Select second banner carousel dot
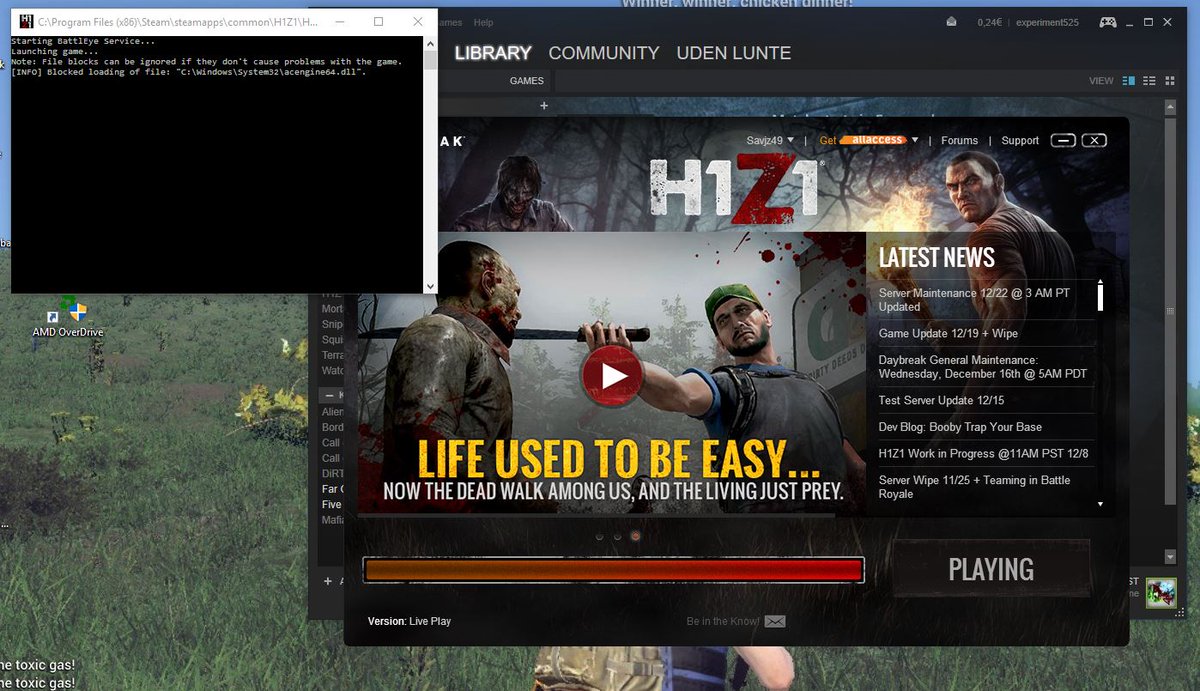Screen dimensions: 1200x691 (x=617, y=536)
